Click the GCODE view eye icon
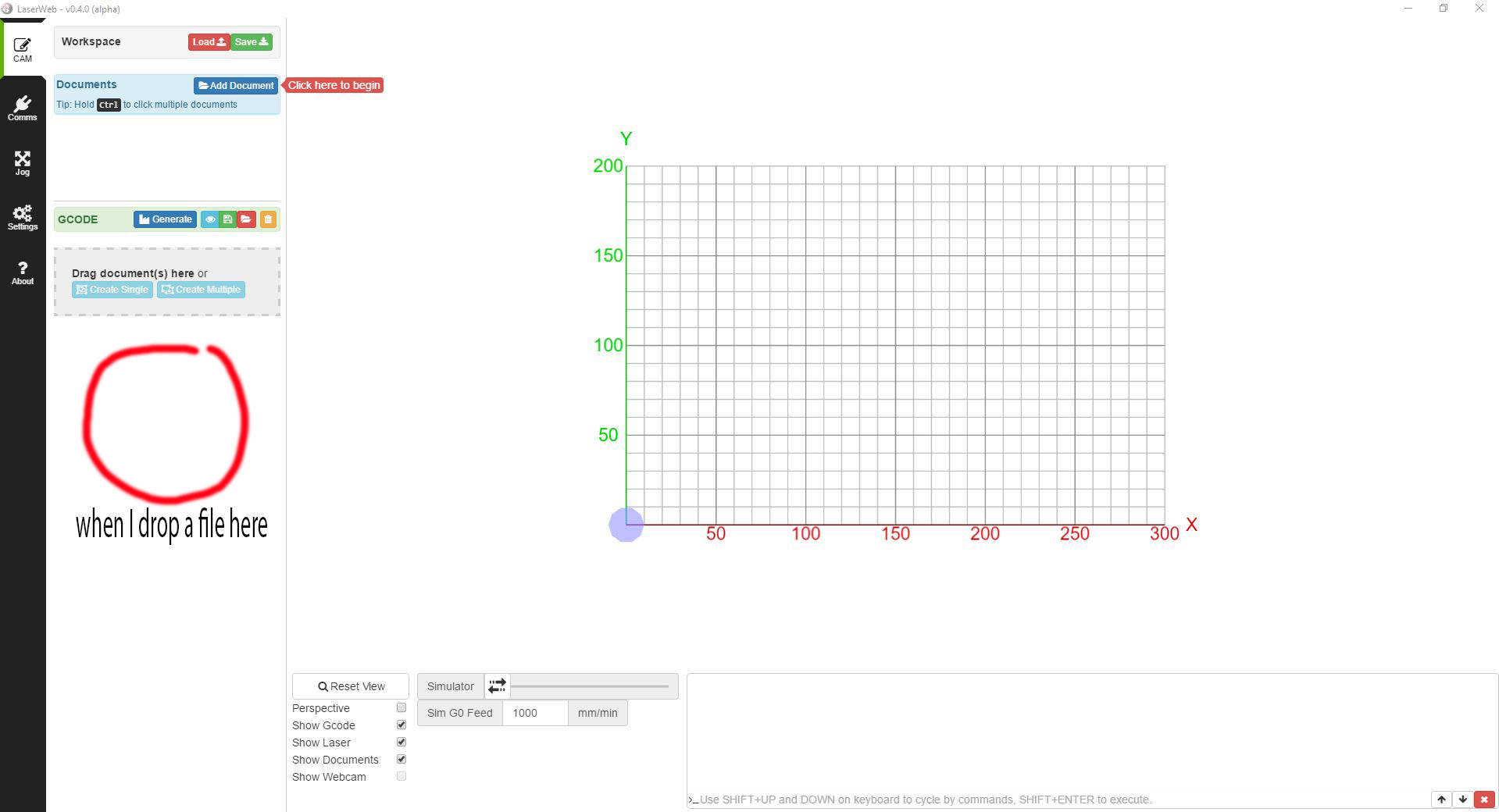The height and width of the screenshot is (812, 1499). click(210, 219)
